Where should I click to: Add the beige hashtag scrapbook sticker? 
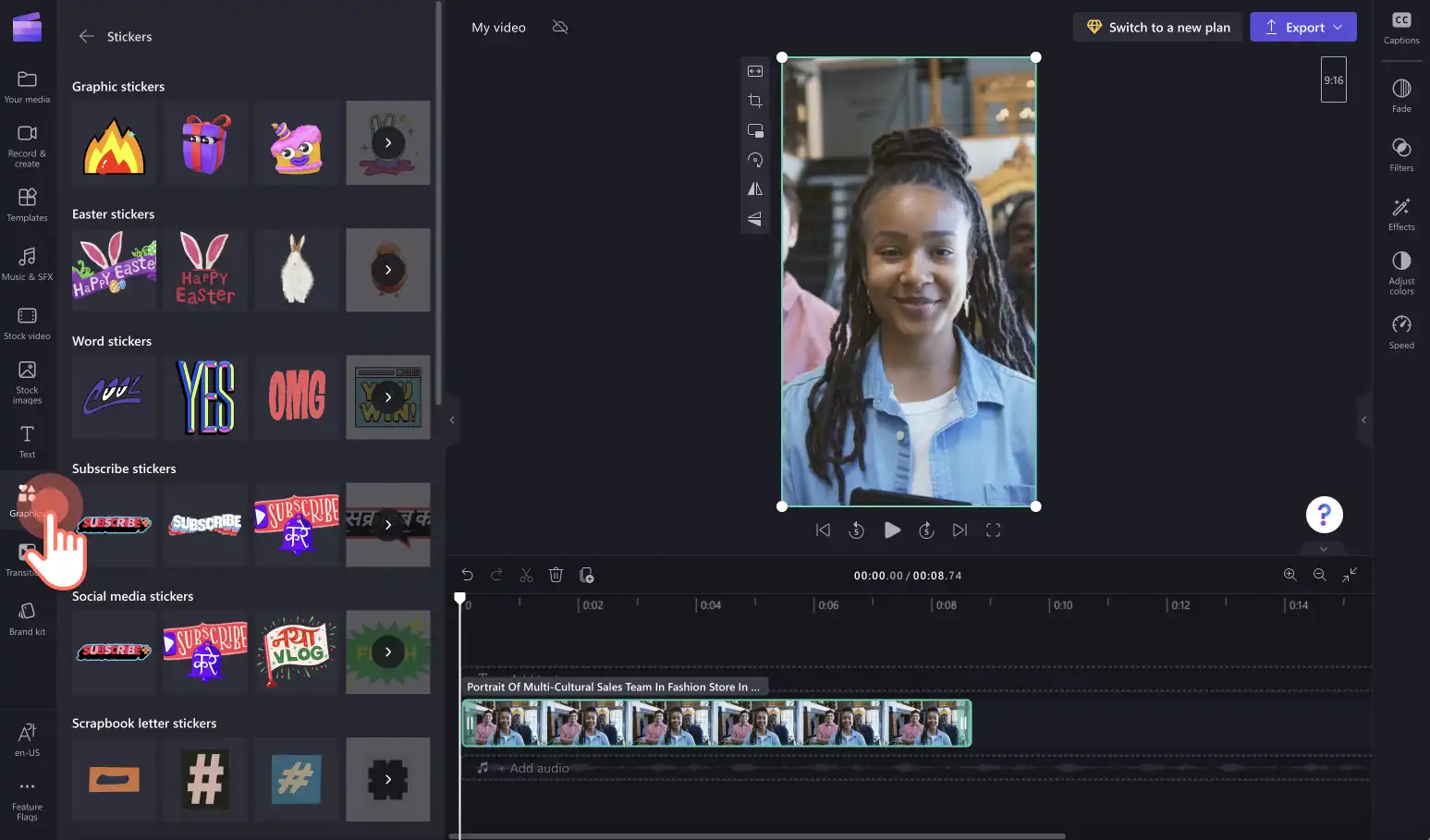click(205, 779)
